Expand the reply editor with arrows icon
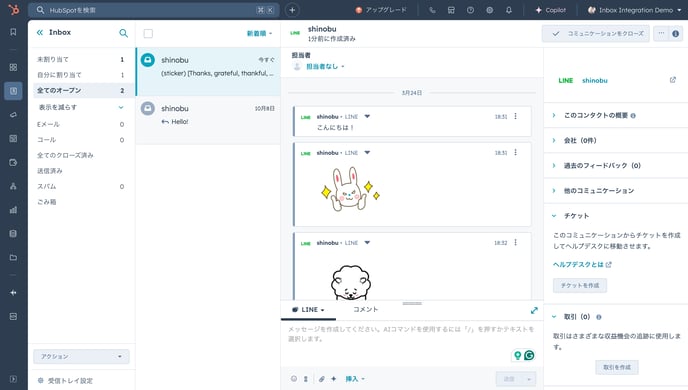Viewport: 688px width, 390px height. [x=534, y=310]
